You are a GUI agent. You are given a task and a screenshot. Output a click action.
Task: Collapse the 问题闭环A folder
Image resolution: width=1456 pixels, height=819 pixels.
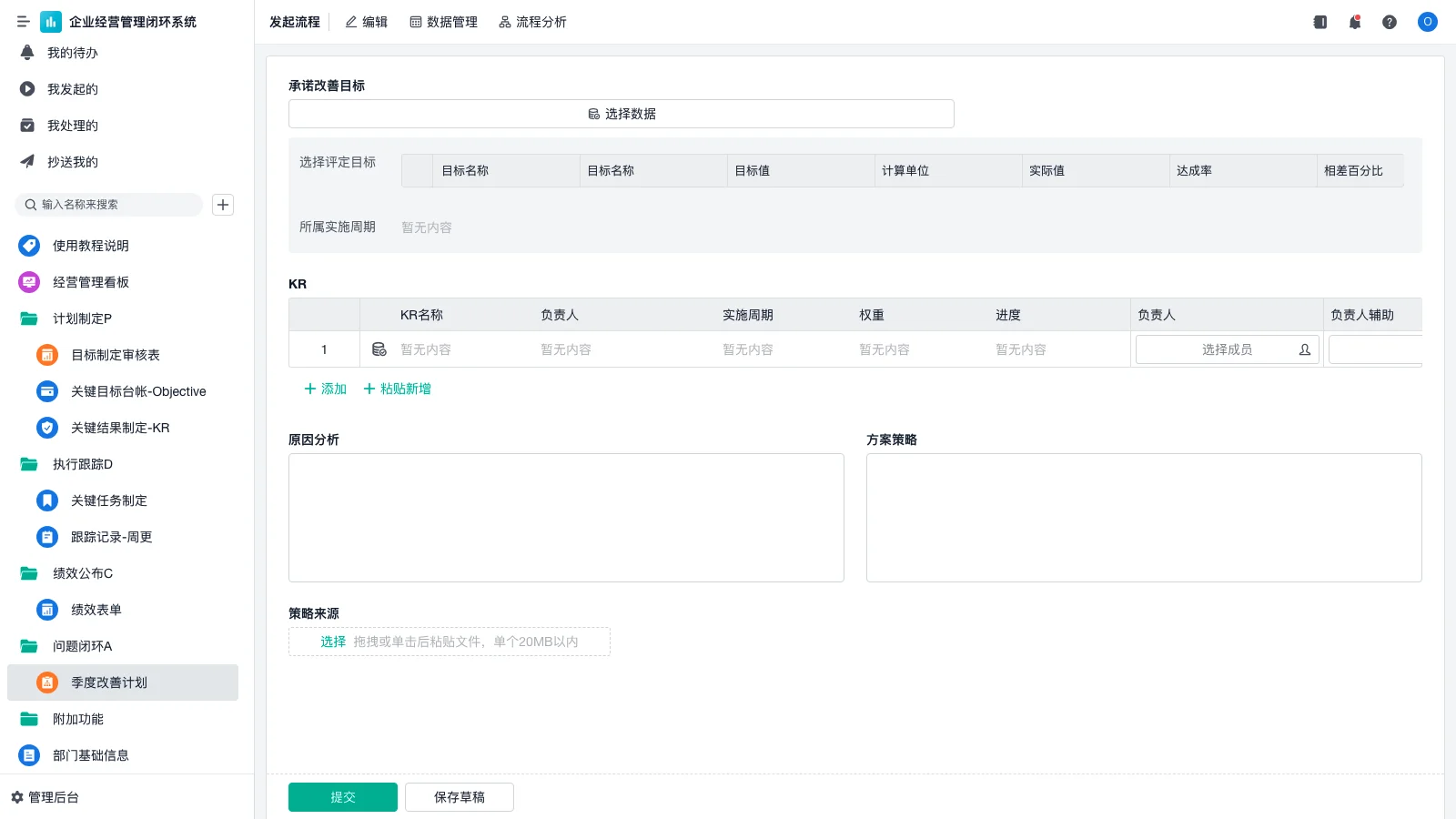coord(81,646)
